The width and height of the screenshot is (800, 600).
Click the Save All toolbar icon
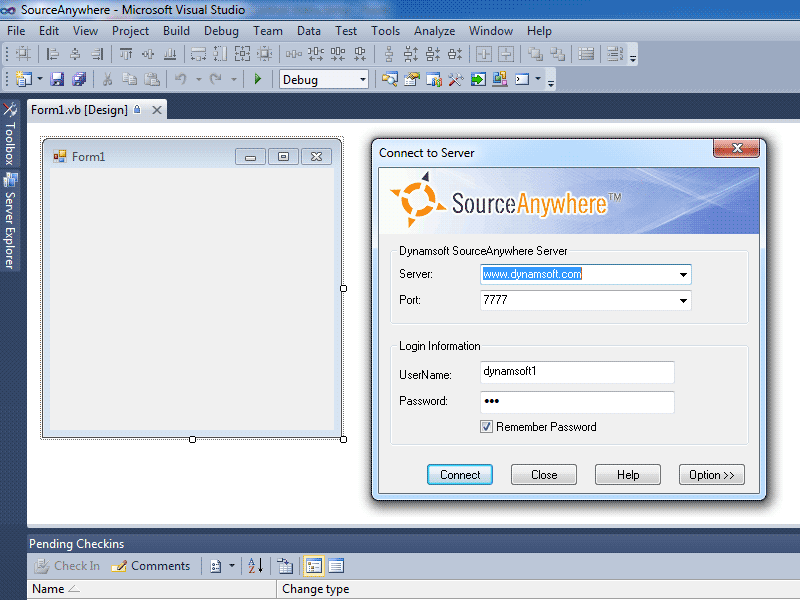click(x=78, y=79)
